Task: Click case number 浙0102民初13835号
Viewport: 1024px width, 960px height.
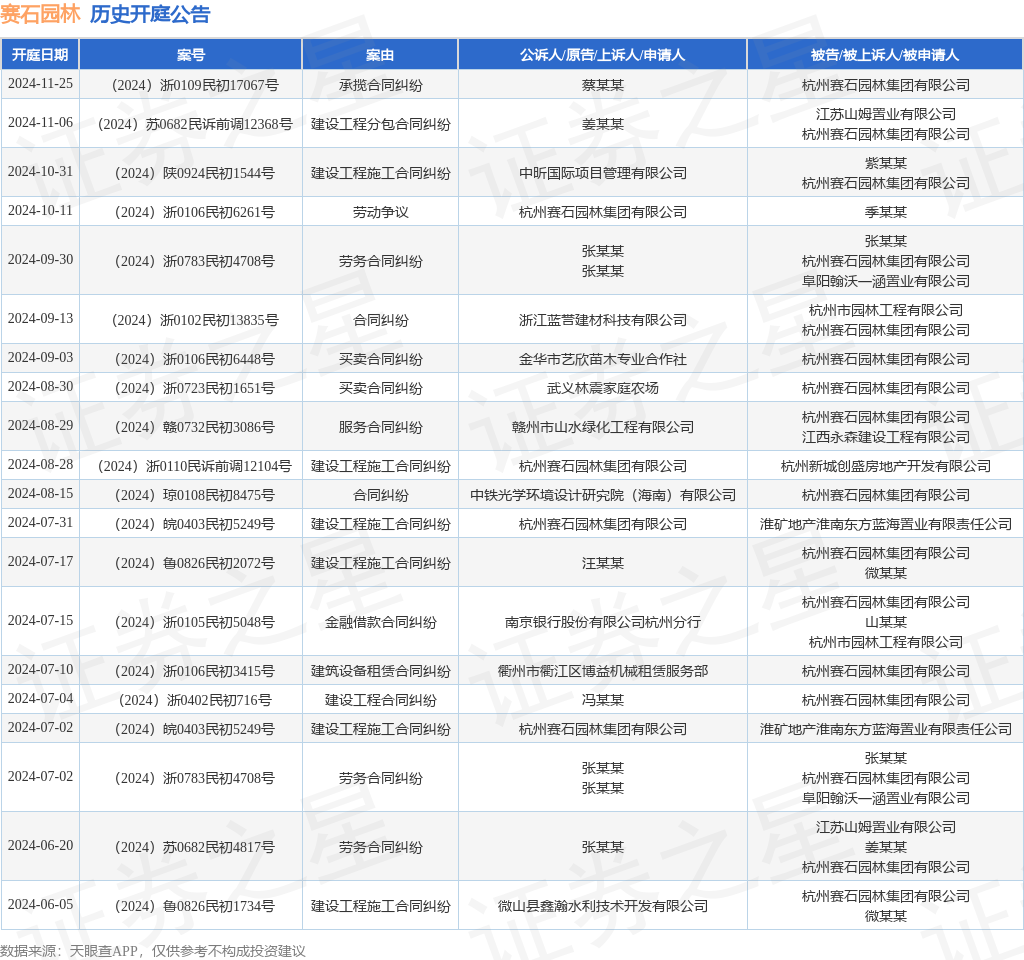Action: point(195,320)
